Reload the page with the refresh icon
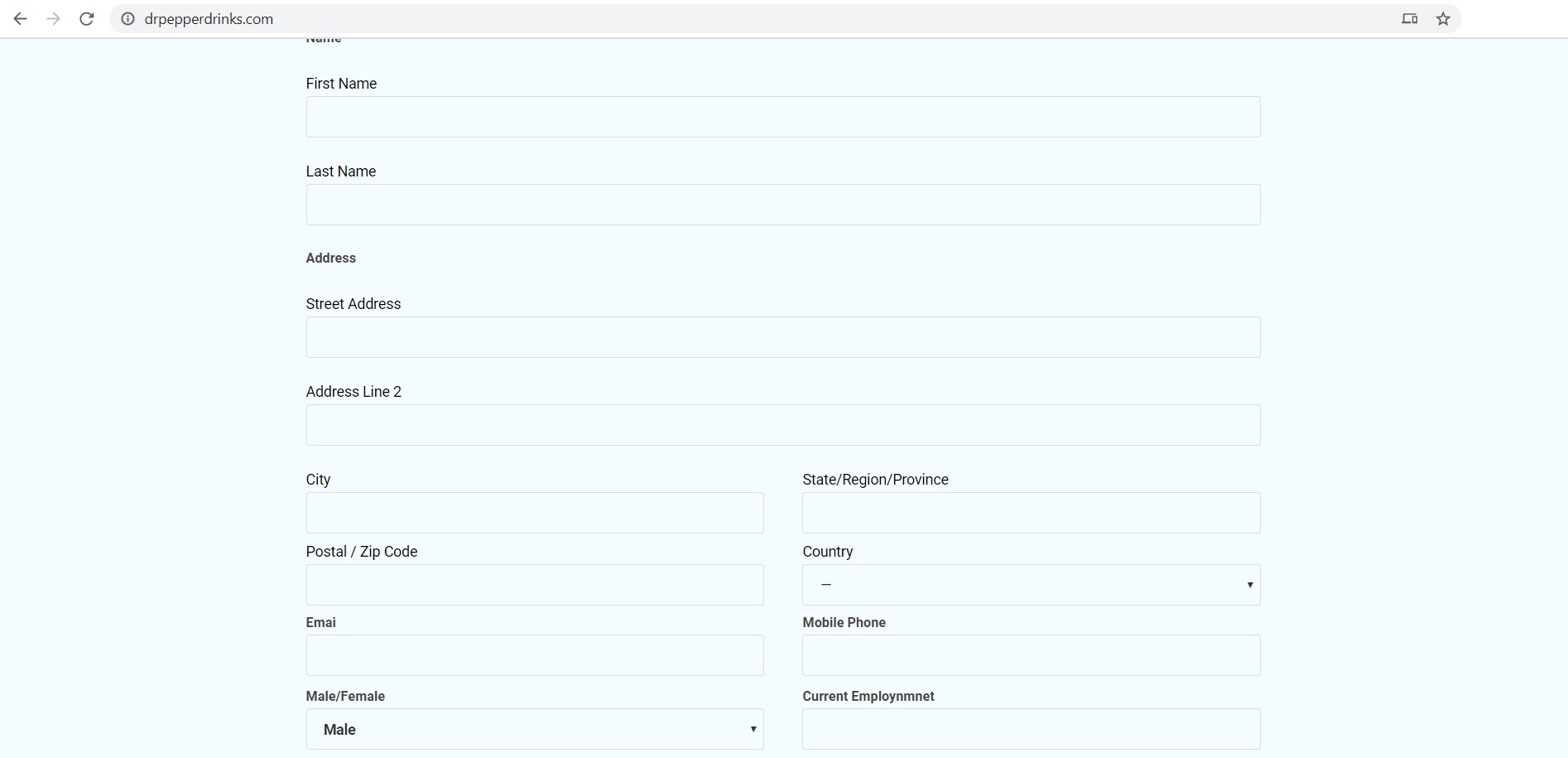 click(x=87, y=19)
